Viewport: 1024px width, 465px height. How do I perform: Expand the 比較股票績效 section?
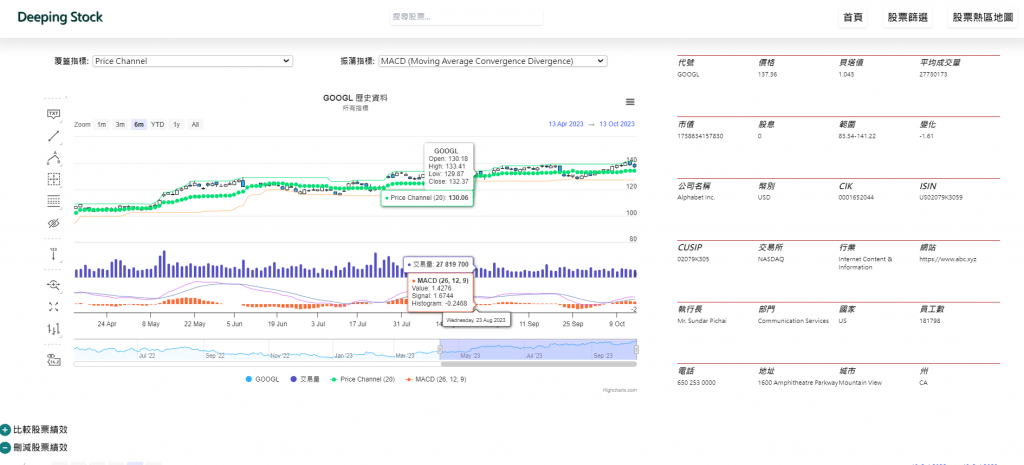pyautogui.click(x=40, y=430)
